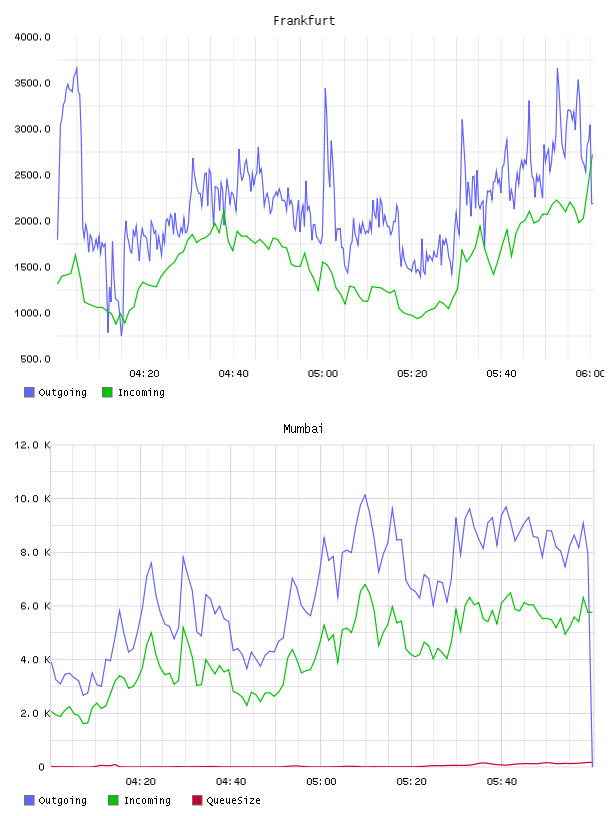This screenshot has width=608, height=816.
Task: Click the blue Outgoing swatch in Frankfurt legend
Action: pyautogui.click(x=29, y=392)
